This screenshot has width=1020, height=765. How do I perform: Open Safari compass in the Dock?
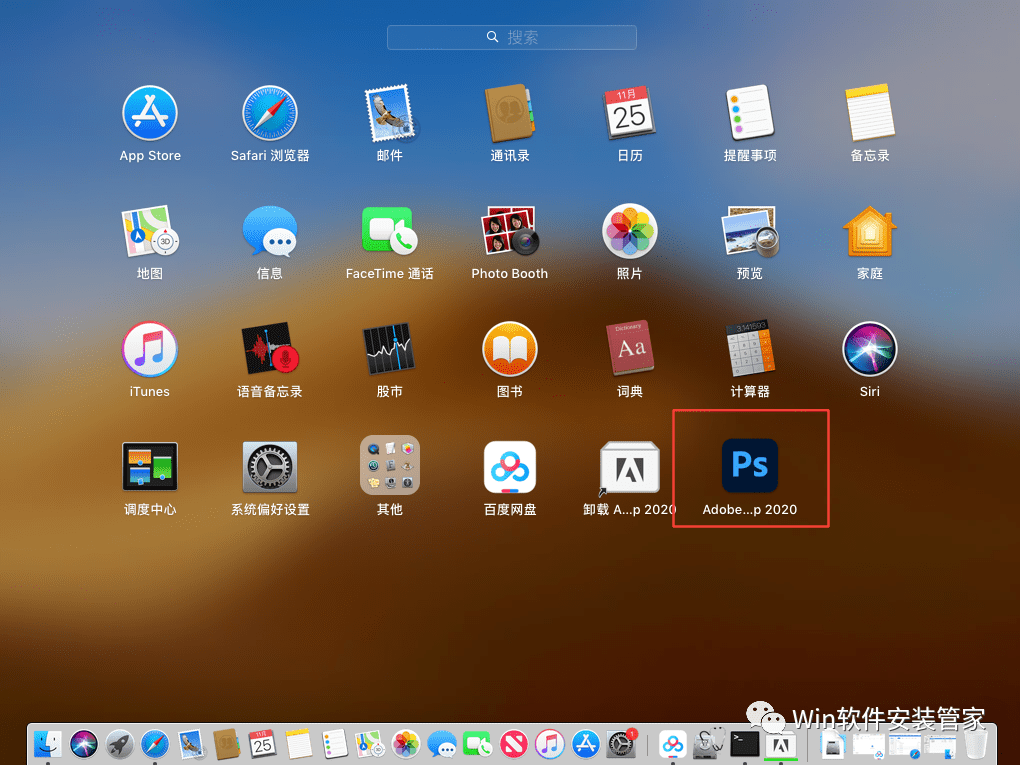tap(155, 744)
